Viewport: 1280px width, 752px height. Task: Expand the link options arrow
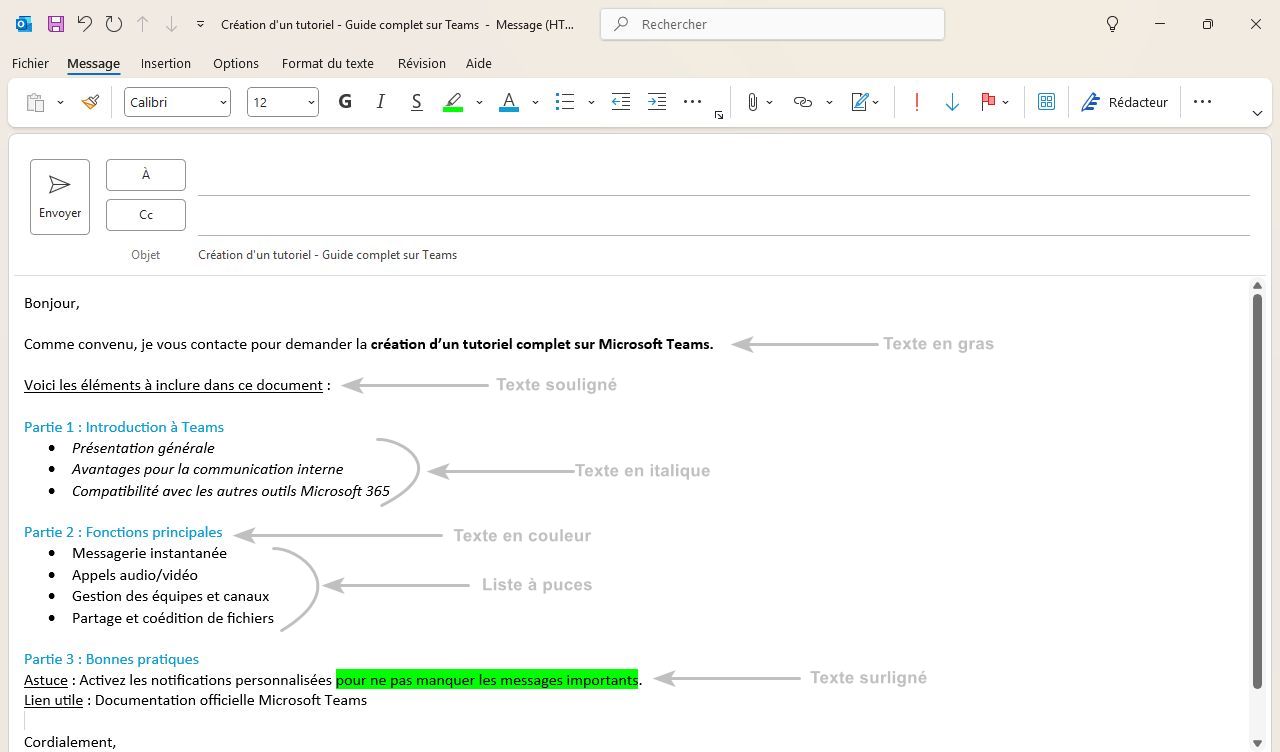click(x=829, y=102)
